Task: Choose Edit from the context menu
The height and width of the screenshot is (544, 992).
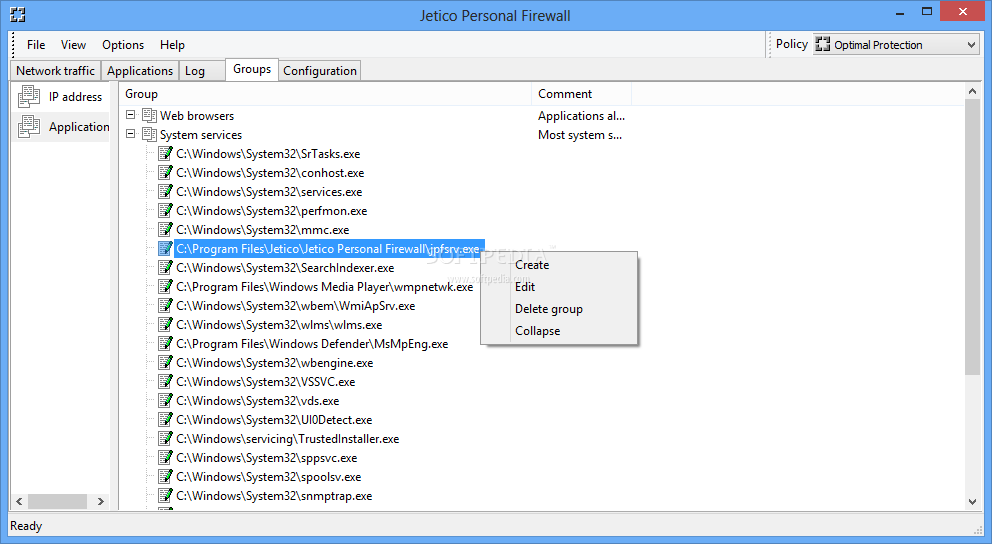Action: 559,287
